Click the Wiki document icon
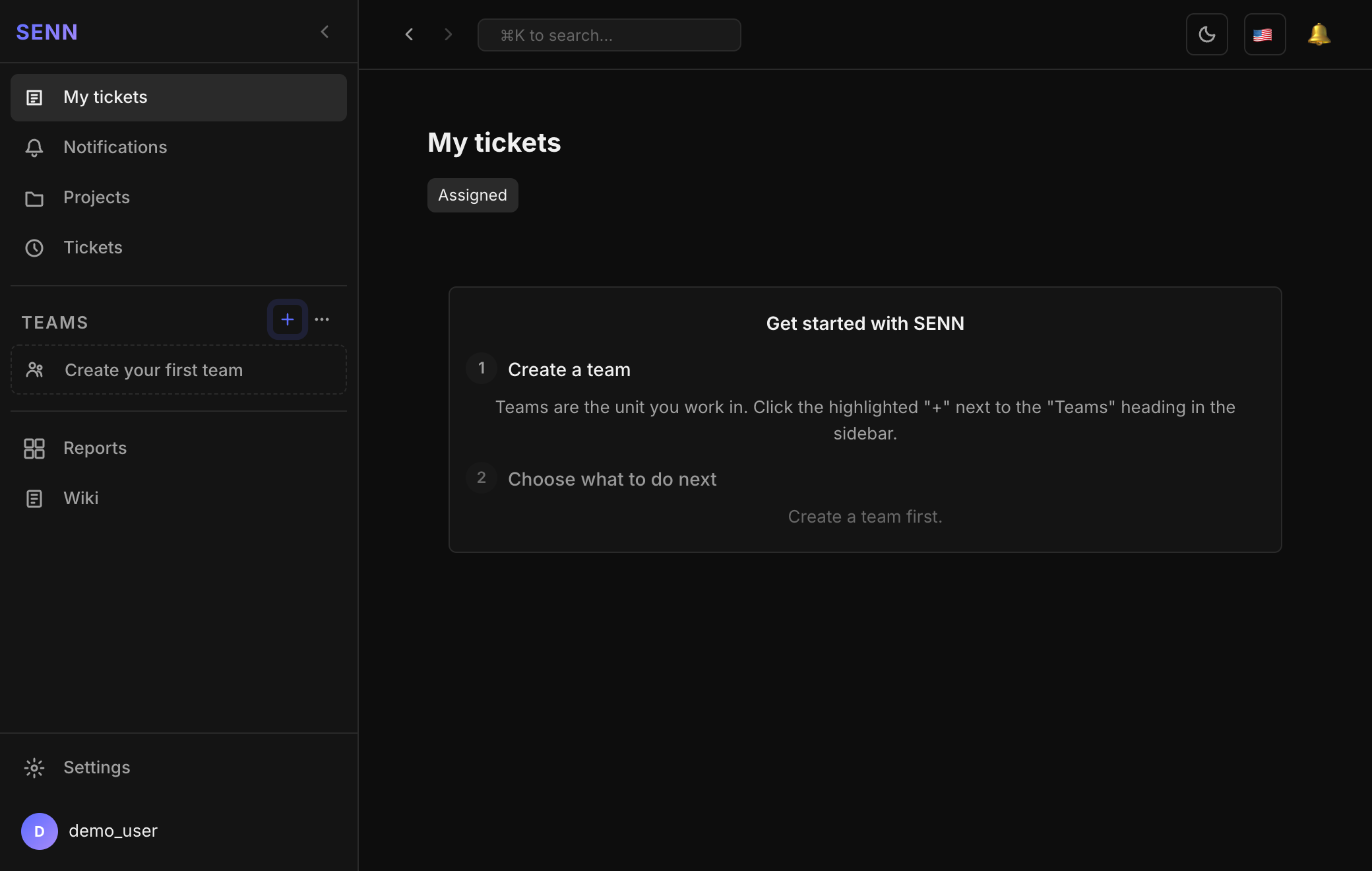 pyautogui.click(x=34, y=499)
